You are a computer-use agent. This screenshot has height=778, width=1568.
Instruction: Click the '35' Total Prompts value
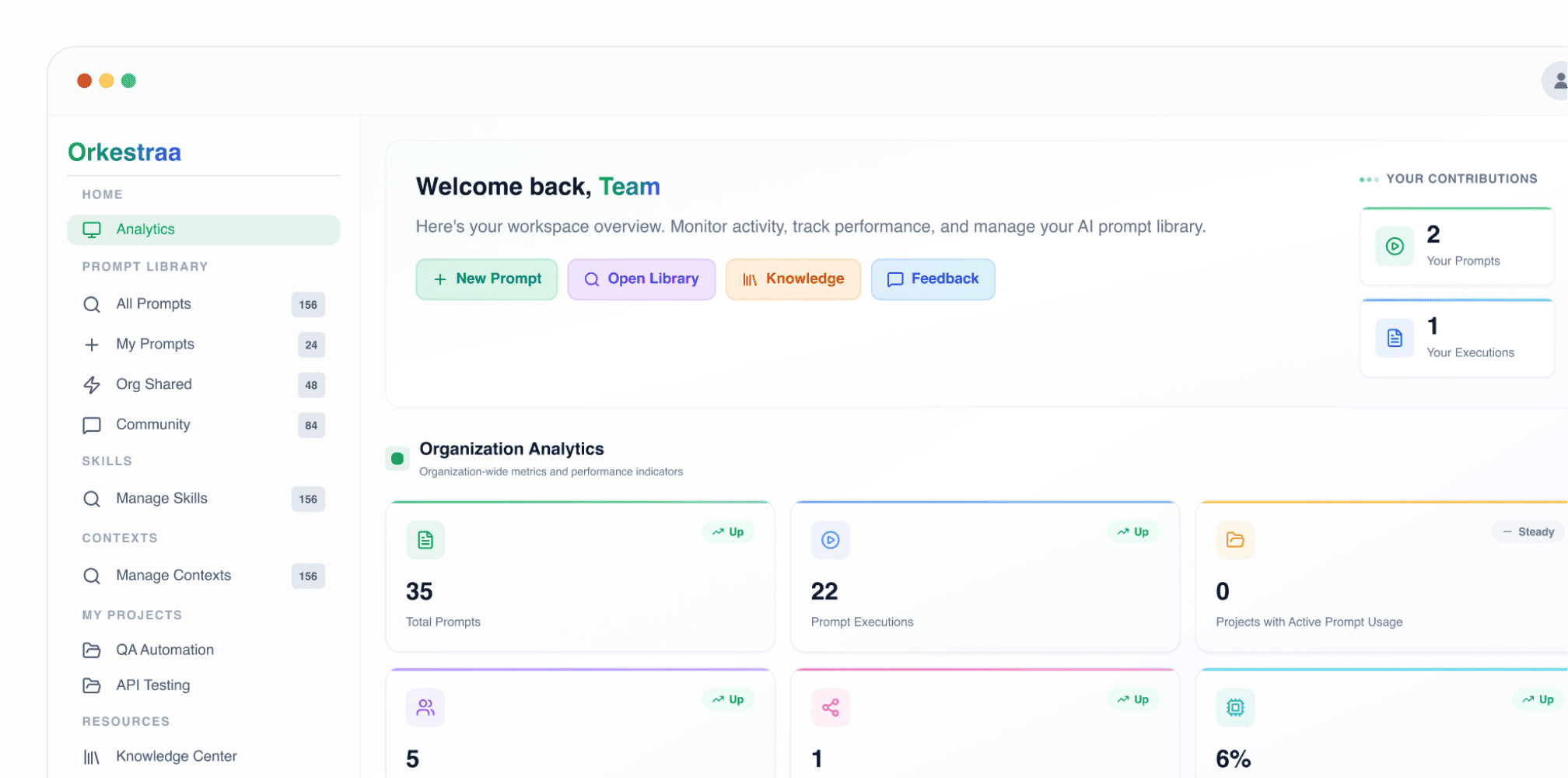point(419,592)
